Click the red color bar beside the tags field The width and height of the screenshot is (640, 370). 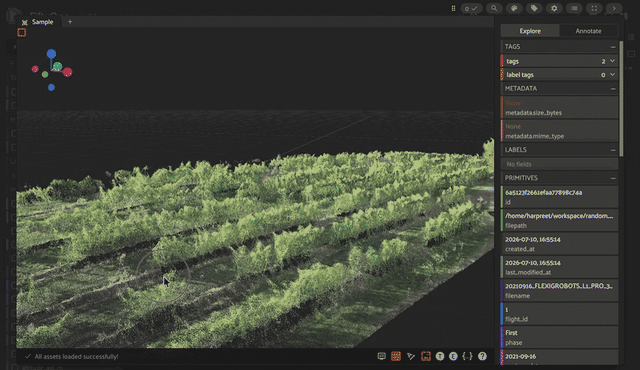(502, 61)
